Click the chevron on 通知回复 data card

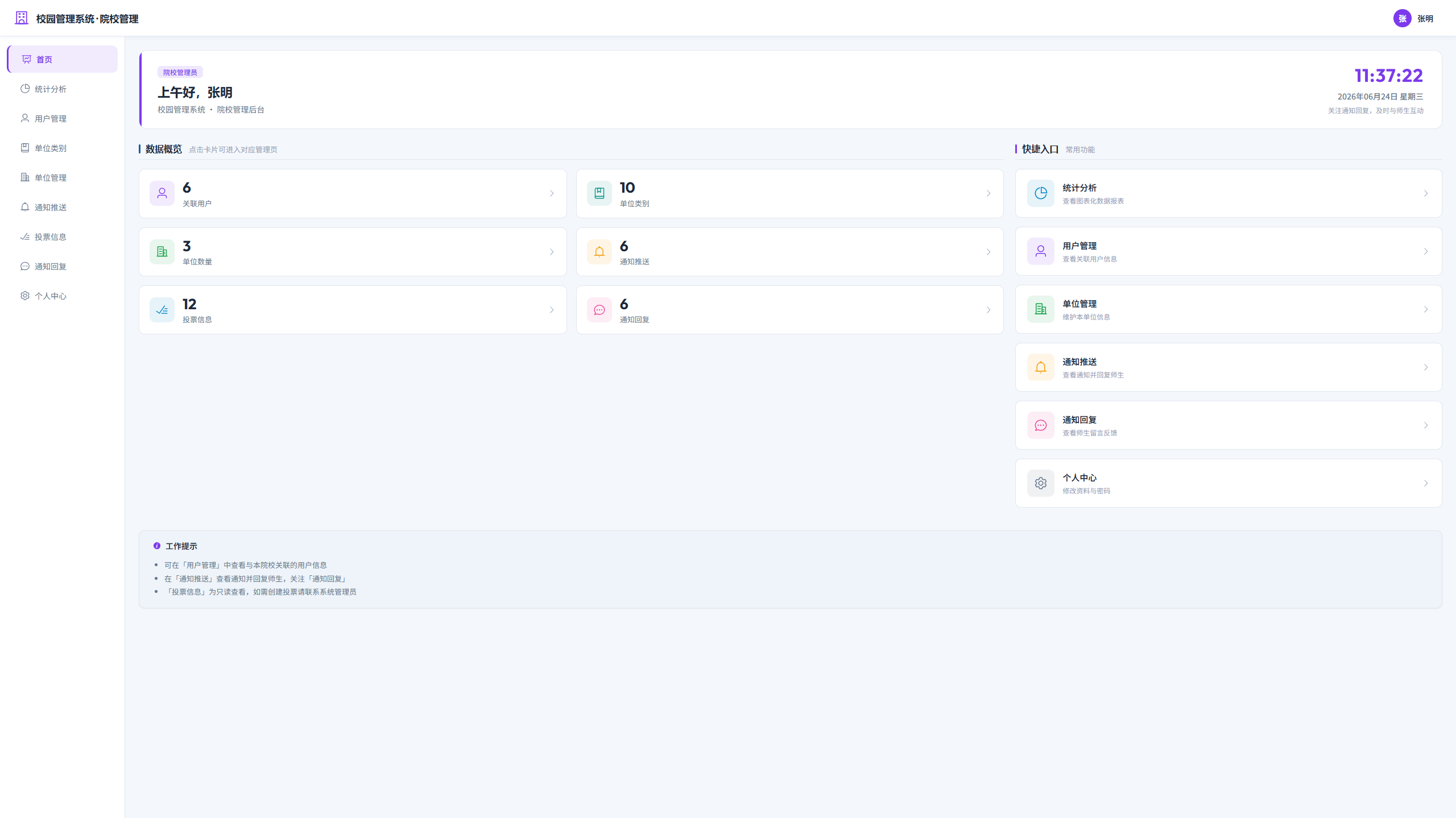pos(988,310)
